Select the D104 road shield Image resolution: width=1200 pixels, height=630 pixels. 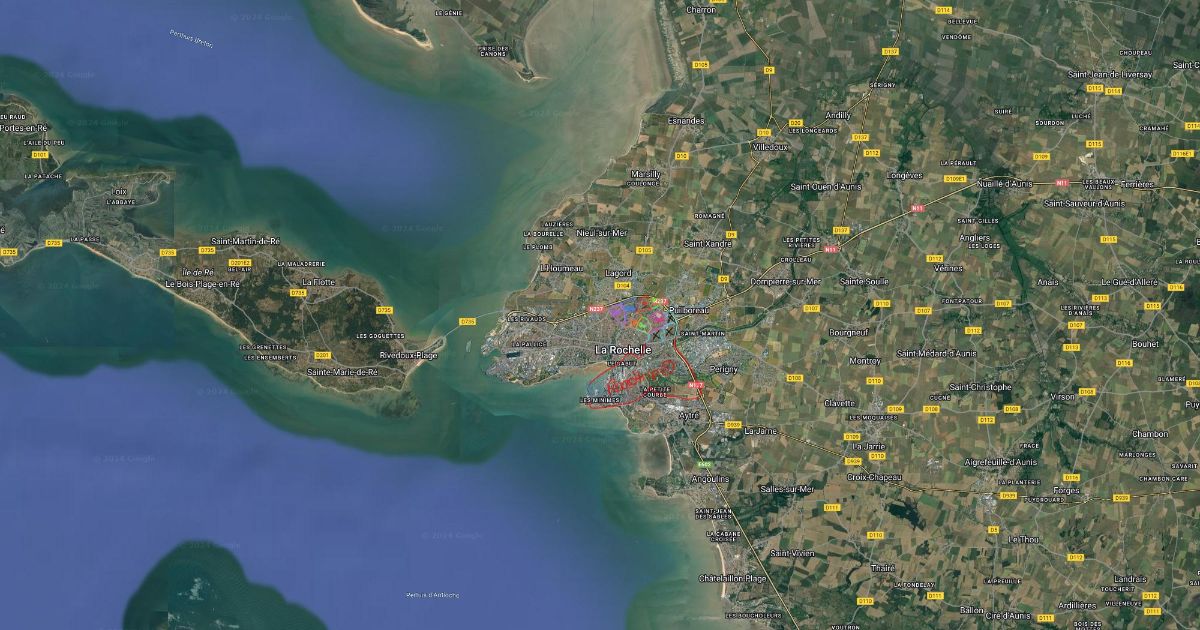624,285
